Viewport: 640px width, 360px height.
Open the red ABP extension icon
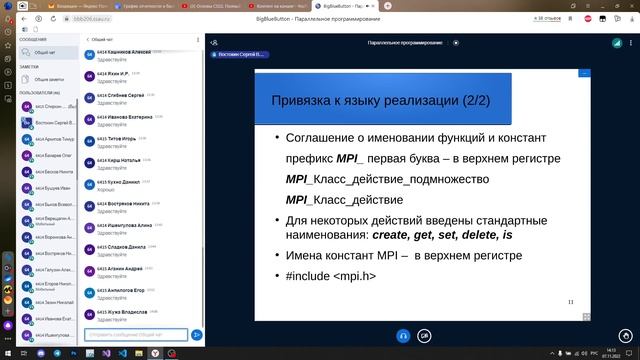point(588,19)
